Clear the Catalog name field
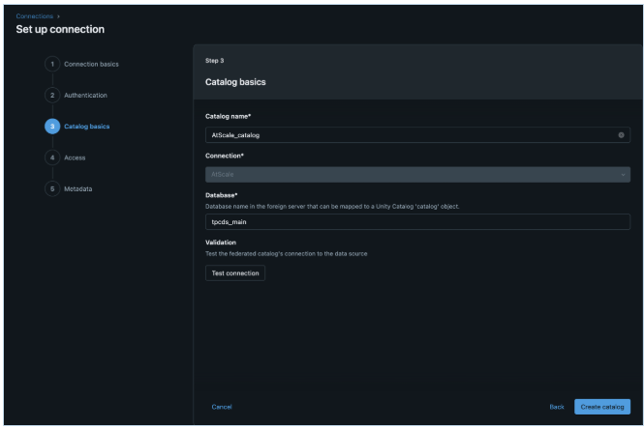 coord(621,135)
